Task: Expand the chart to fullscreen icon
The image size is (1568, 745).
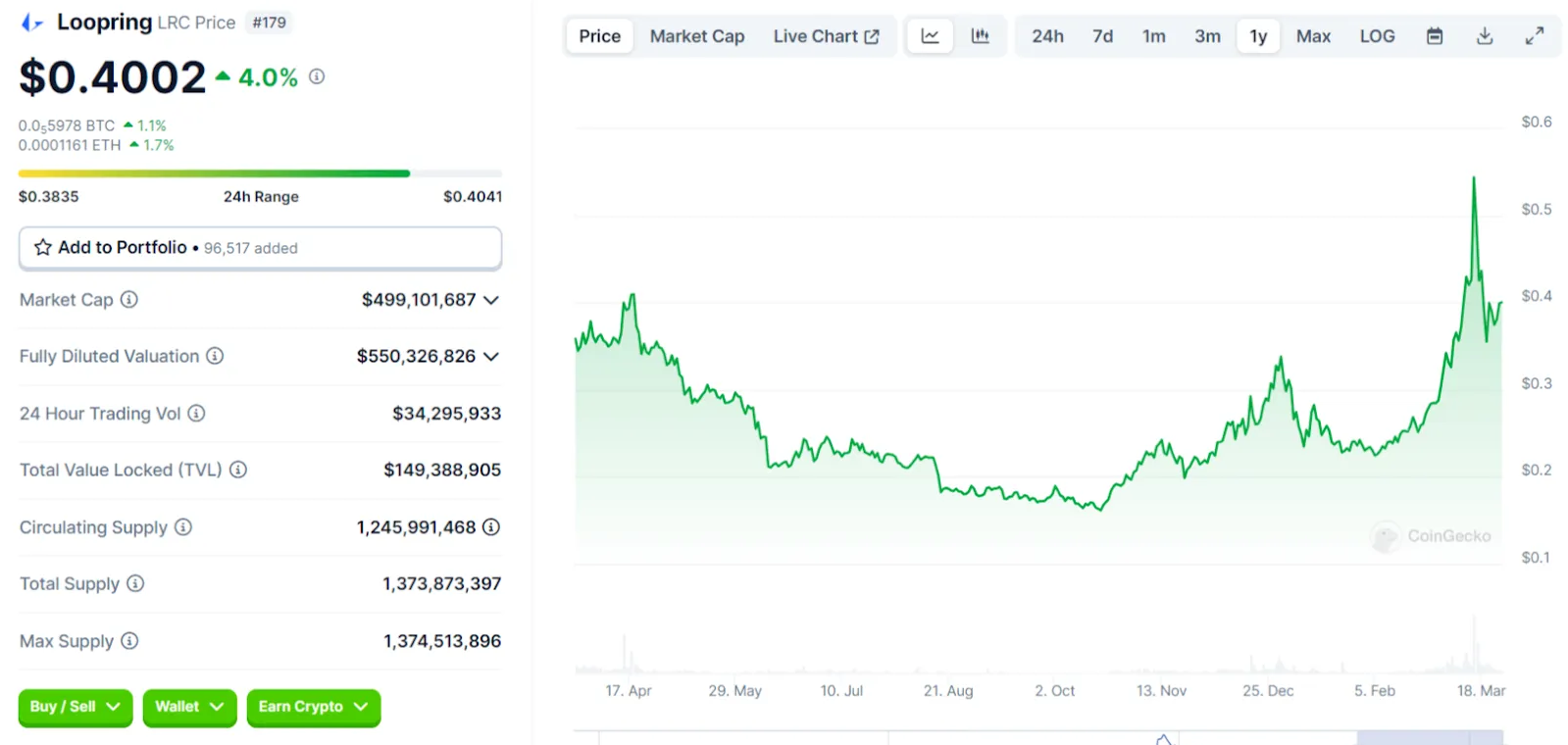Action: coord(1534,35)
